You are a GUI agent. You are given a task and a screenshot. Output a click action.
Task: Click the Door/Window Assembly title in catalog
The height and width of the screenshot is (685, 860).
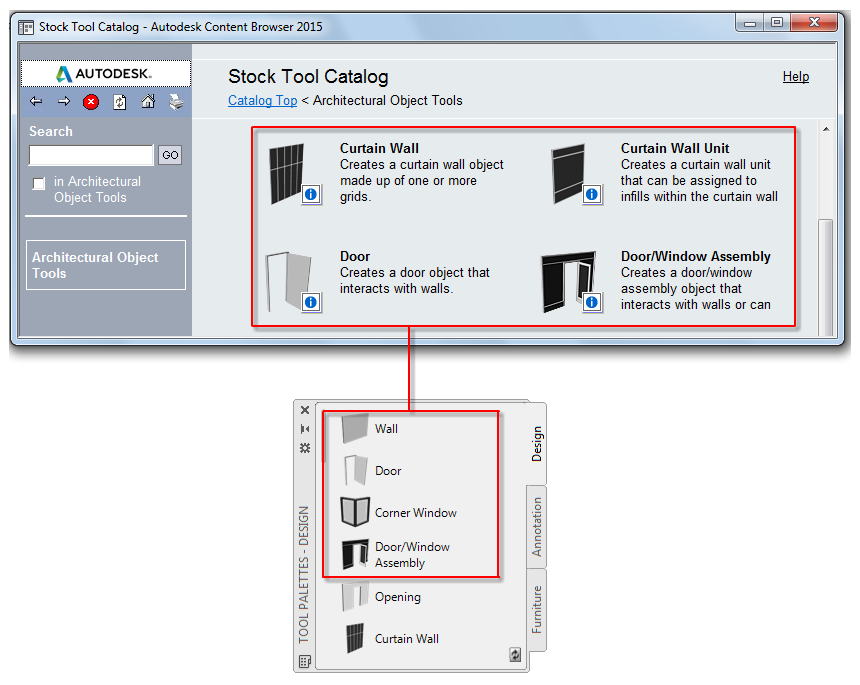(x=695, y=256)
